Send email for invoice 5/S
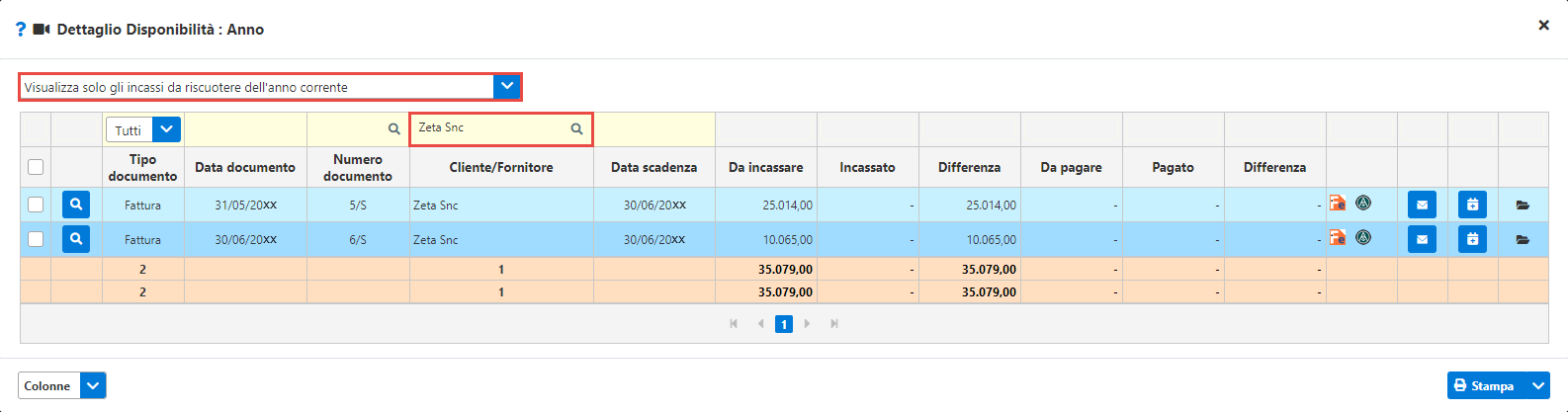The height and width of the screenshot is (412, 1568). 1422,205
